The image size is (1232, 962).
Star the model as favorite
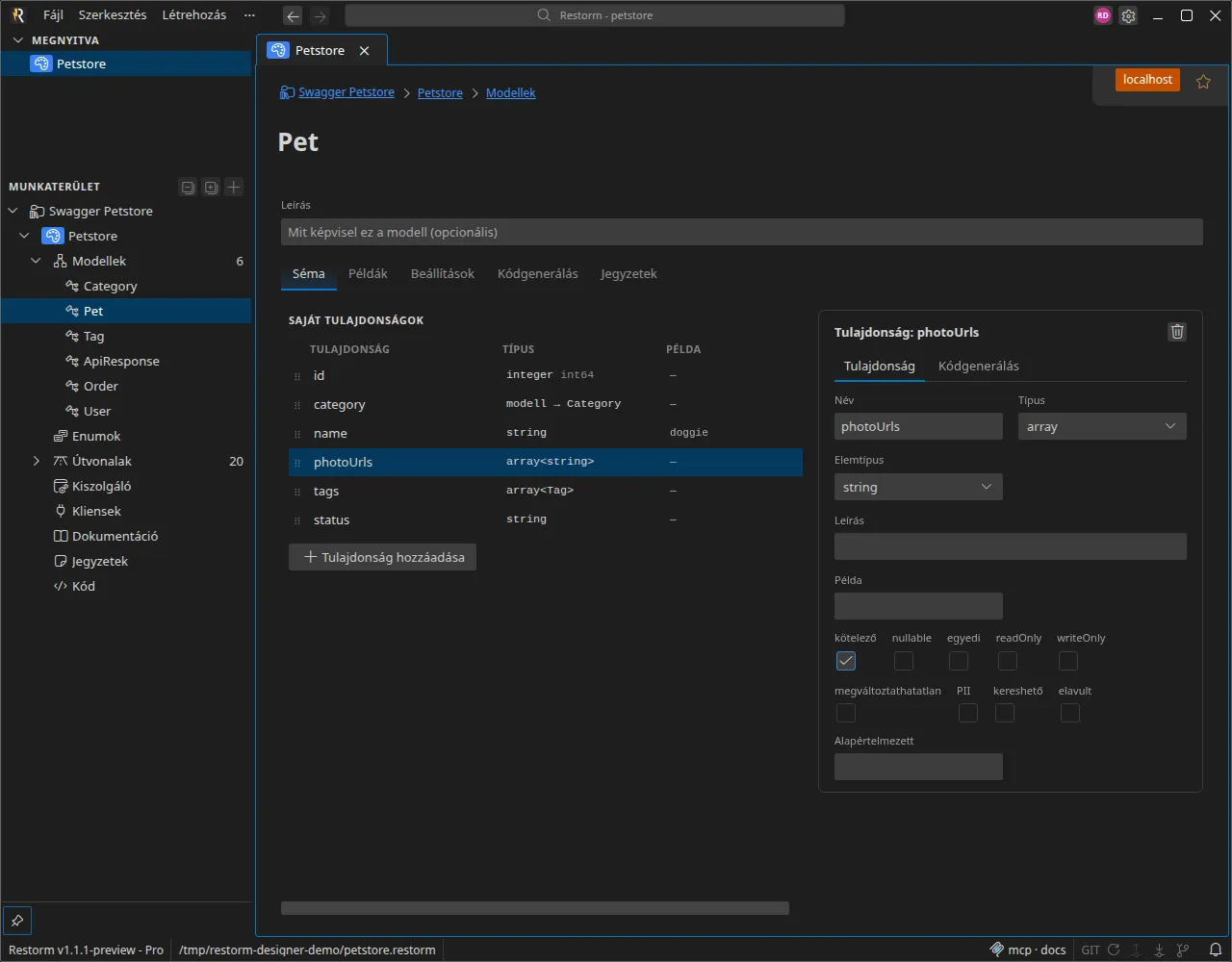coord(1203,82)
